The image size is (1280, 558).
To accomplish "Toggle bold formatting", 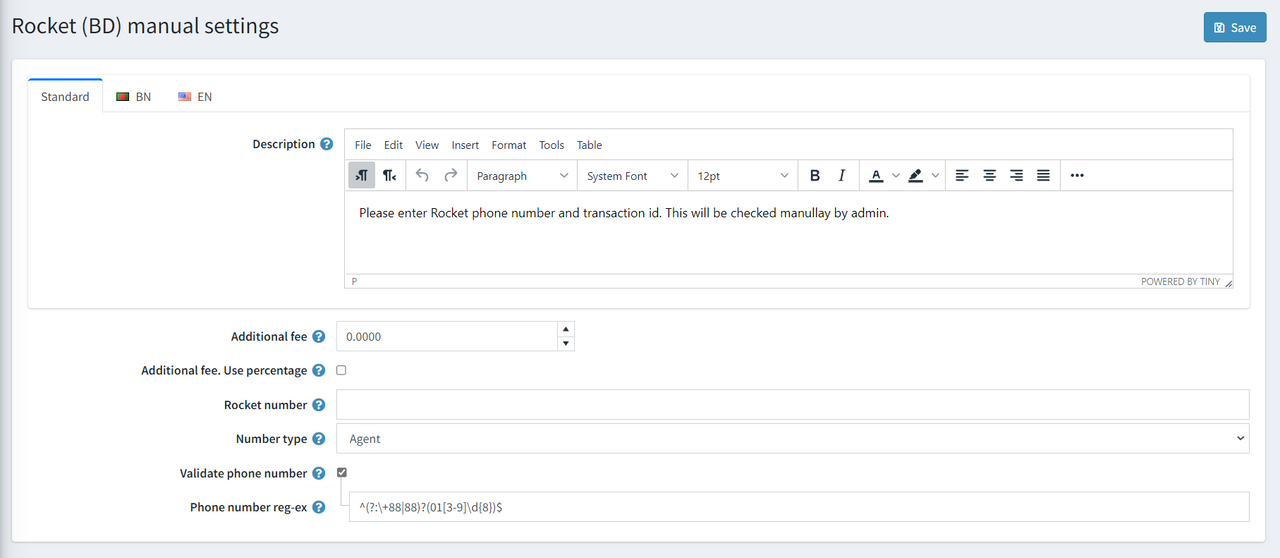I will (x=815, y=175).
